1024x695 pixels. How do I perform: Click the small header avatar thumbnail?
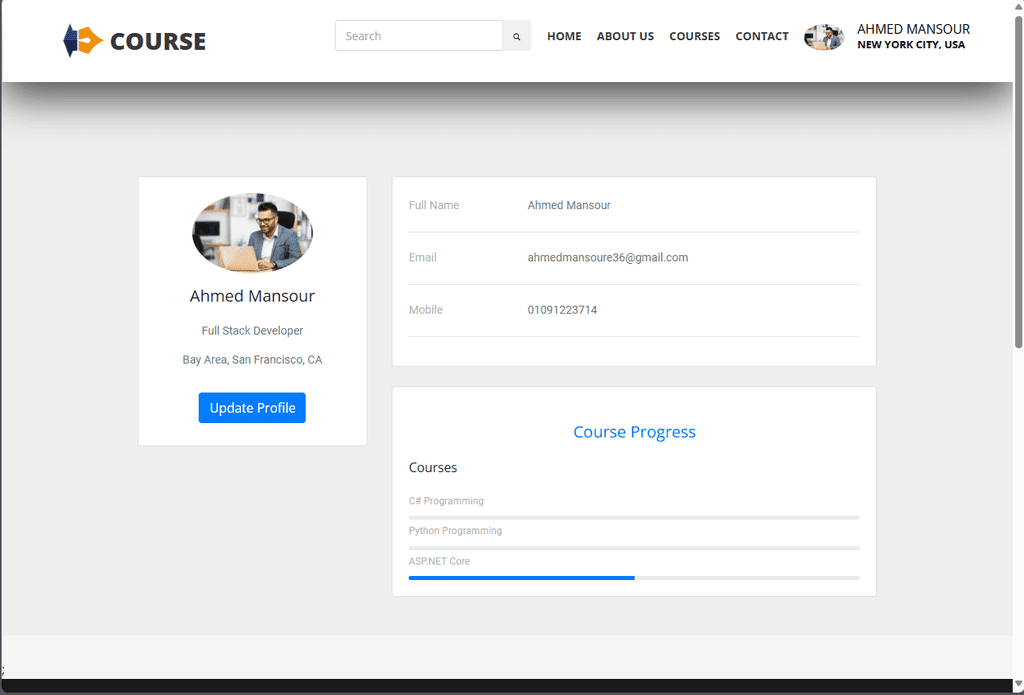coord(824,37)
